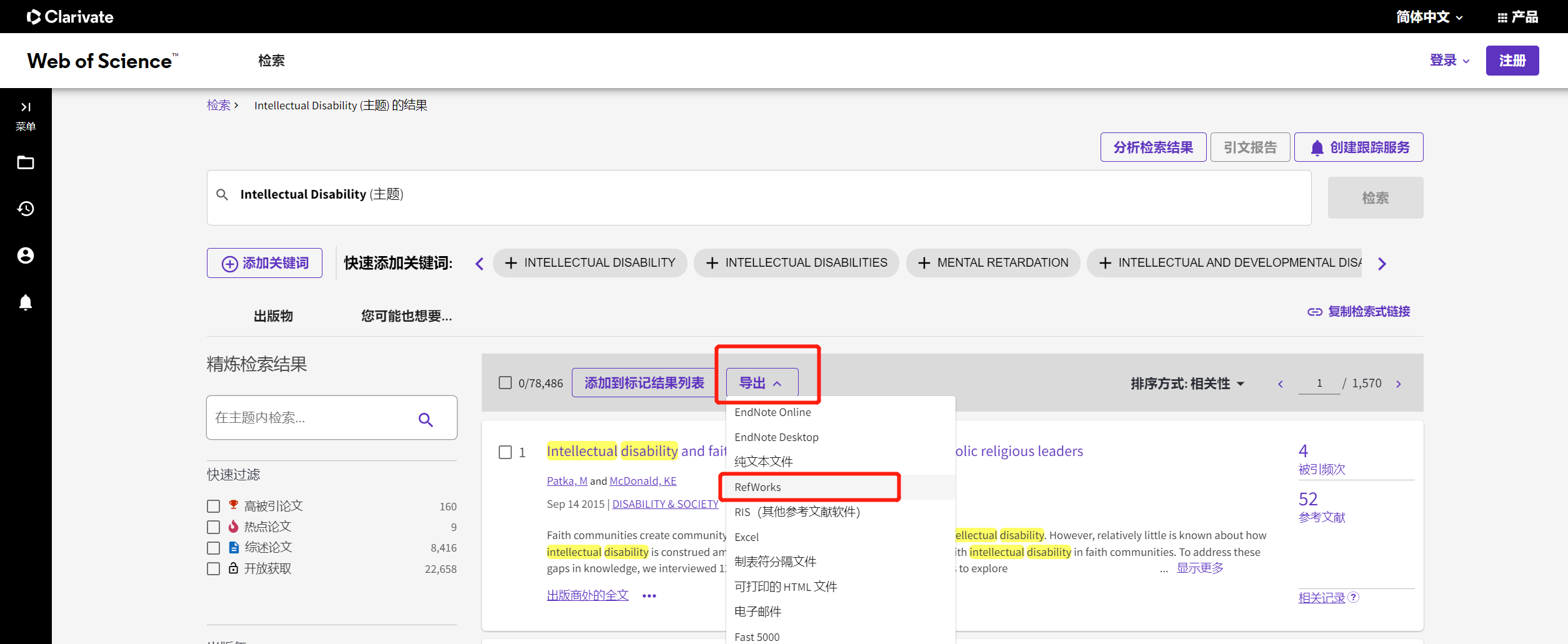This screenshot has height=644, width=1568.
Task: Check the 开放获取 filter checkbox
Action: [213, 568]
